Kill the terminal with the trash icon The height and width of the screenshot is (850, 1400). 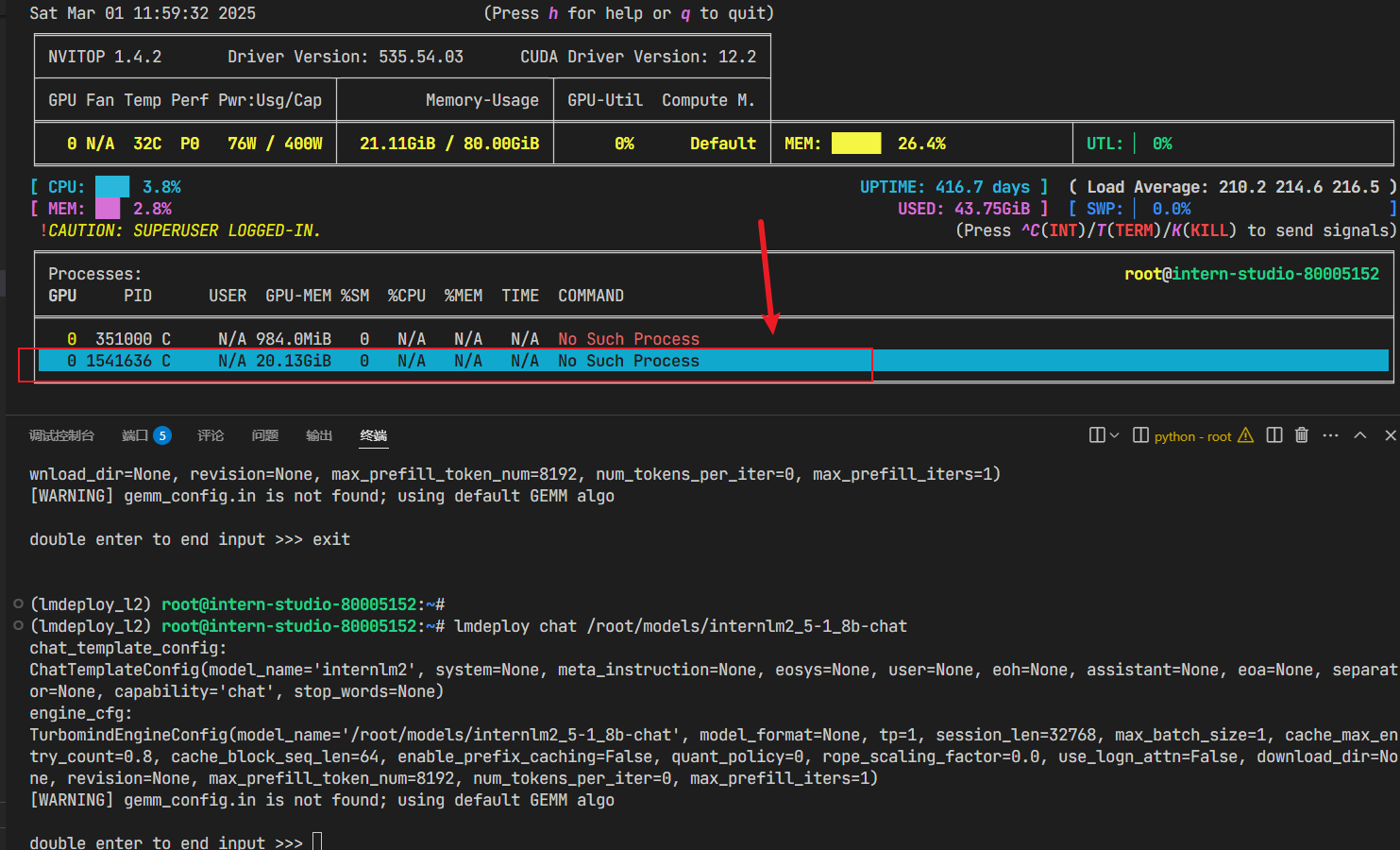(x=1302, y=434)
